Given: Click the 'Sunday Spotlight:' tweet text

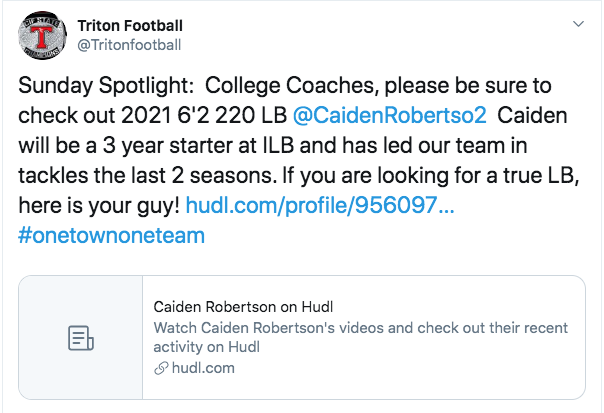Looking at the screenshot, I should [x=106, y=86].
